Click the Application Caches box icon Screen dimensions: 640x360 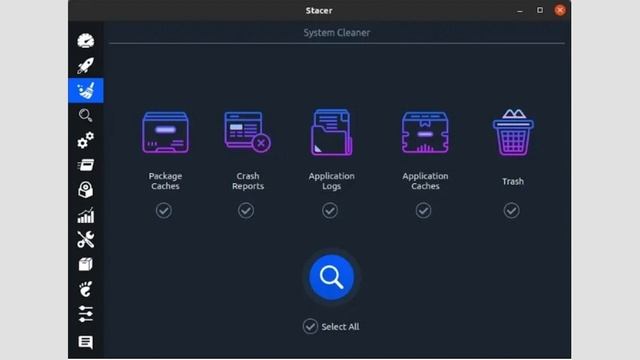click(x=425, y=133)
